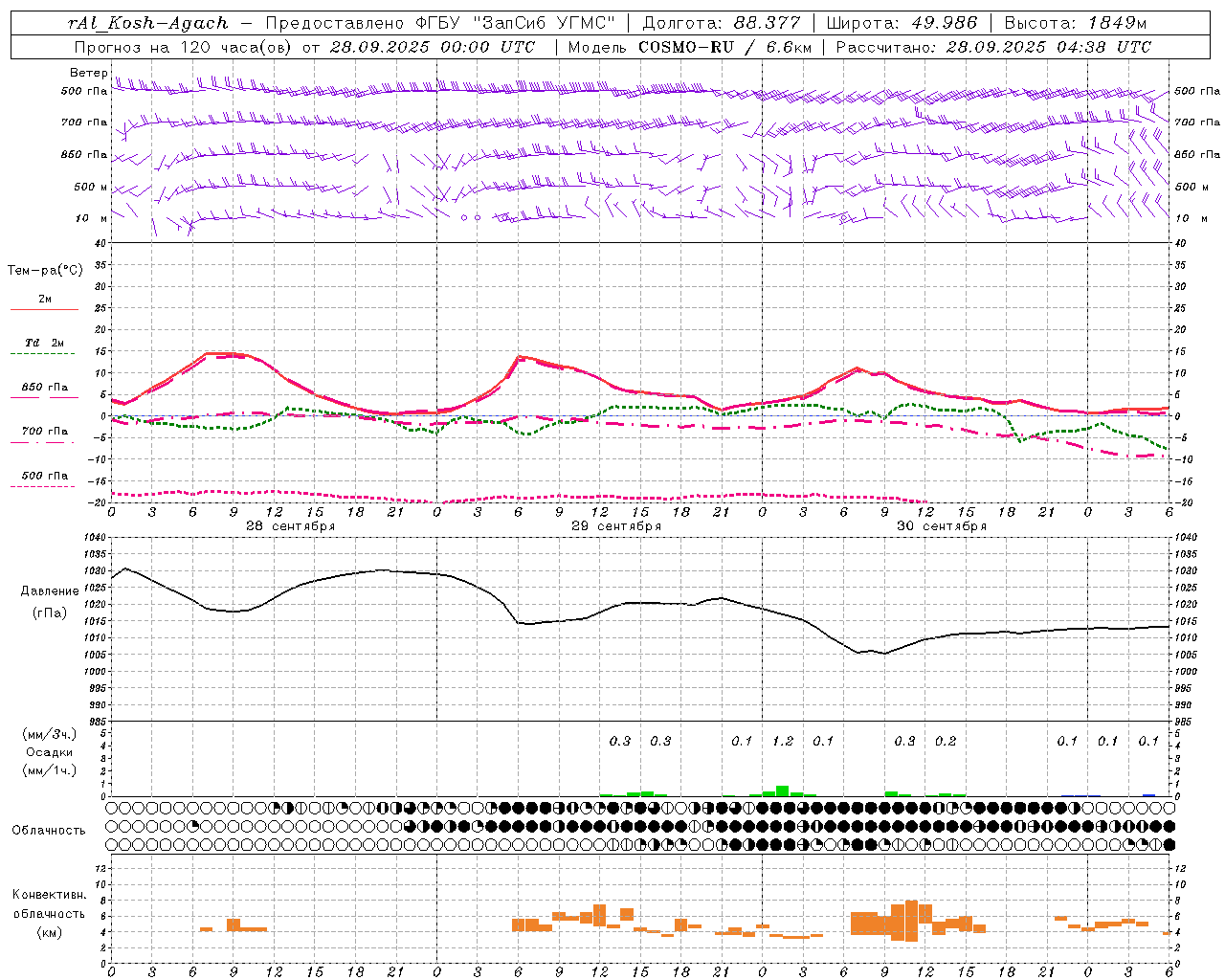Click the solid red line sample under 2м legend

[x=44, y=309]
